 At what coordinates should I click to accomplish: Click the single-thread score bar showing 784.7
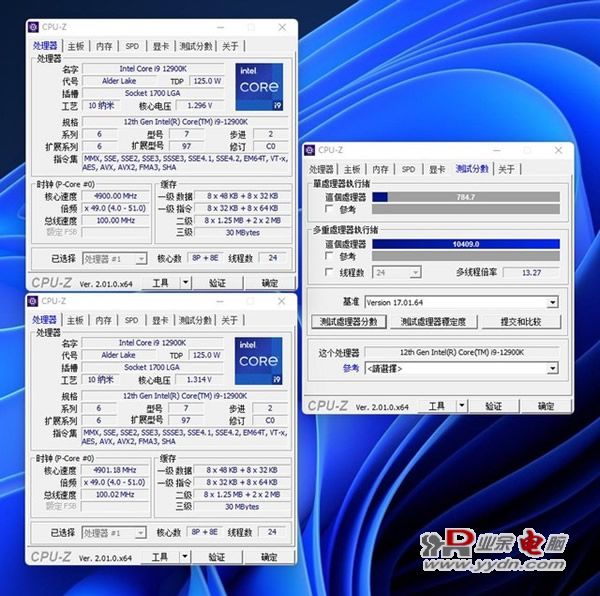click(466, 197)
